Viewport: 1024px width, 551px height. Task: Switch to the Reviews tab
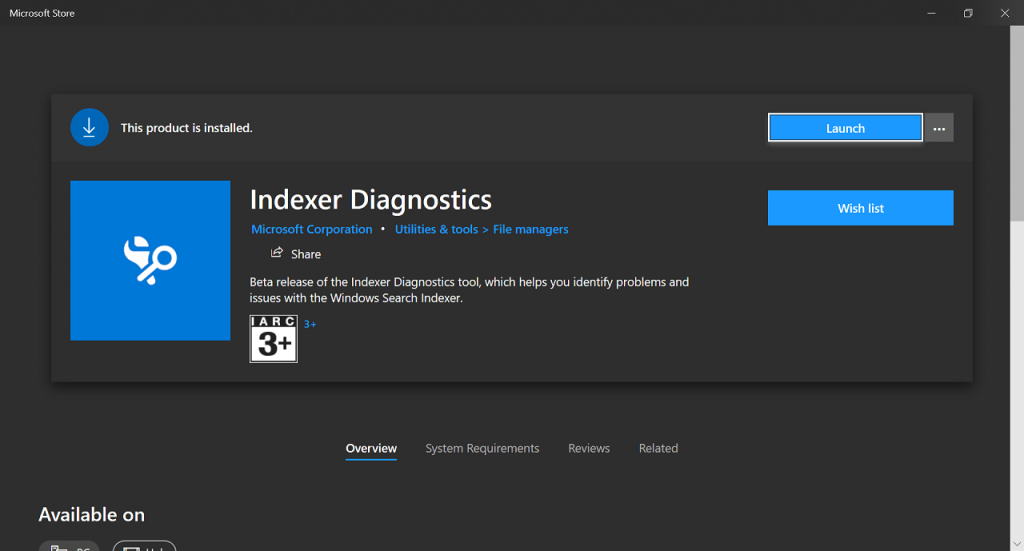[588, 449]
